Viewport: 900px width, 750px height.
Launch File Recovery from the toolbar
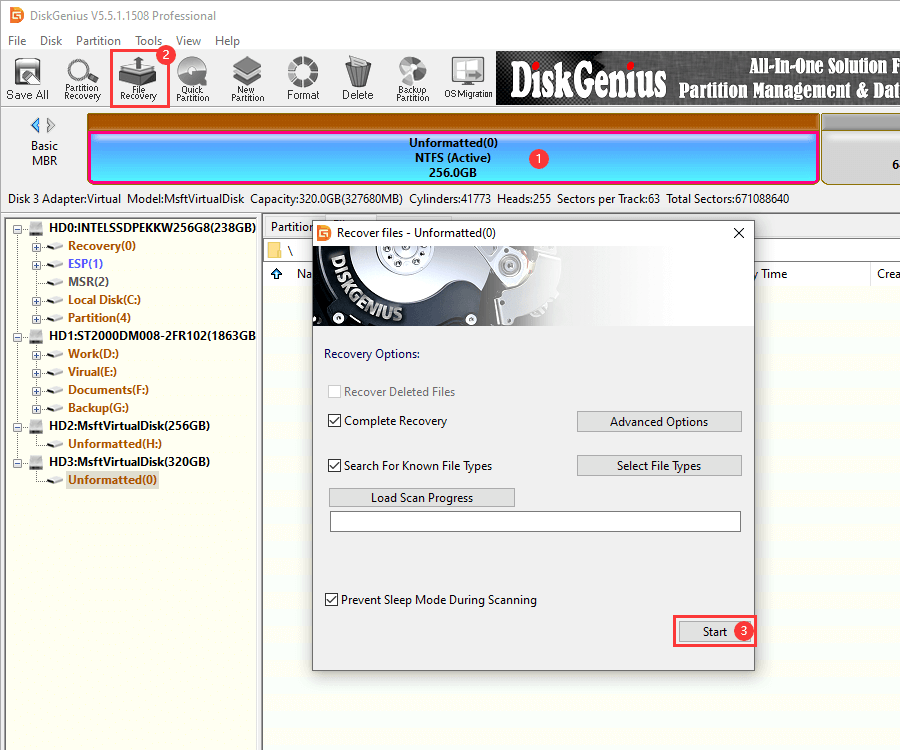[138, 79]
